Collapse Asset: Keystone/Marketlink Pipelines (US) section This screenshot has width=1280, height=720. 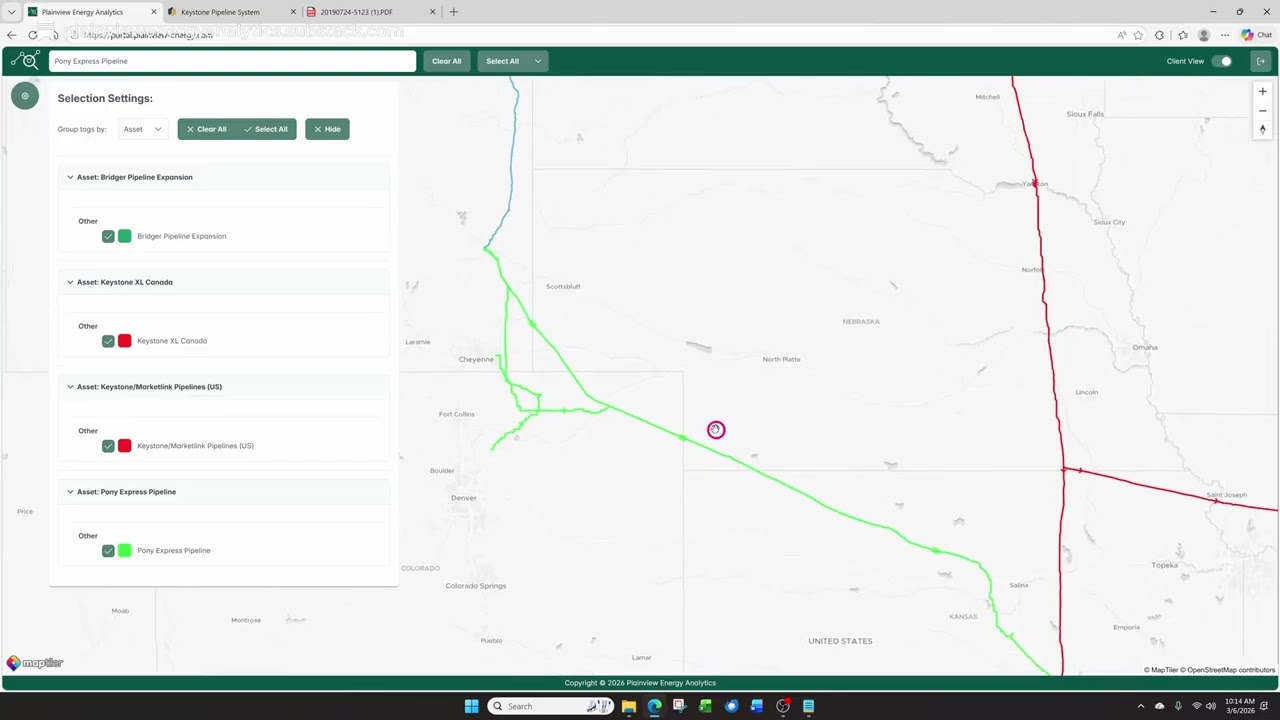click(x=70, y=387)
